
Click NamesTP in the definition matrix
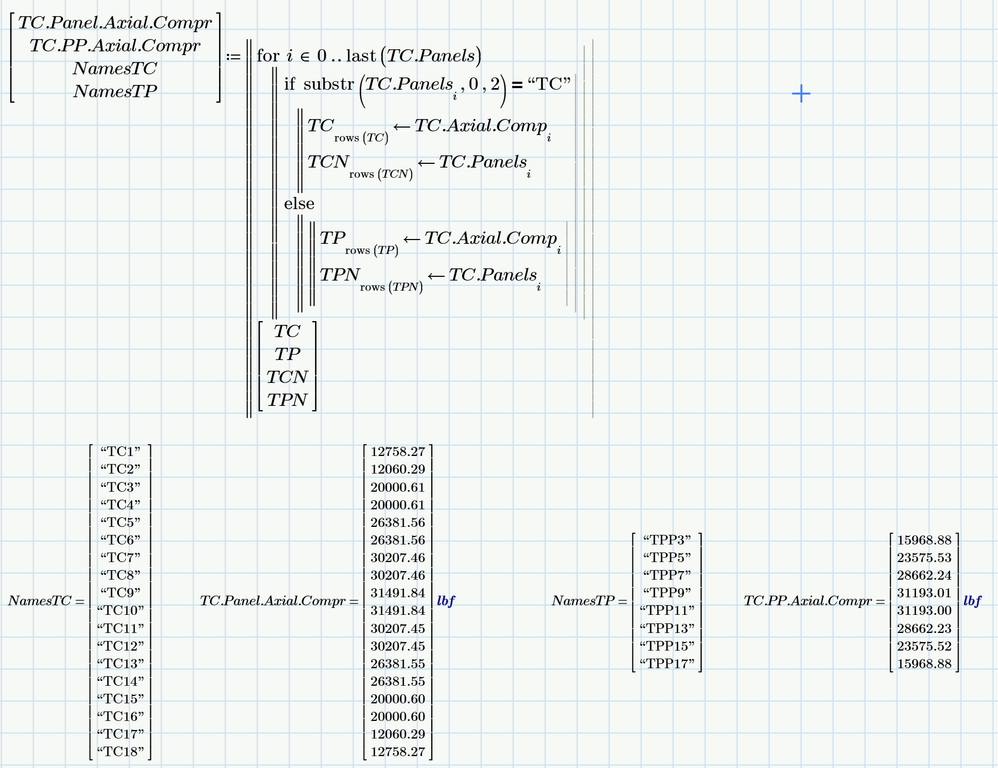pyautogui.click(x=115, y=91)
